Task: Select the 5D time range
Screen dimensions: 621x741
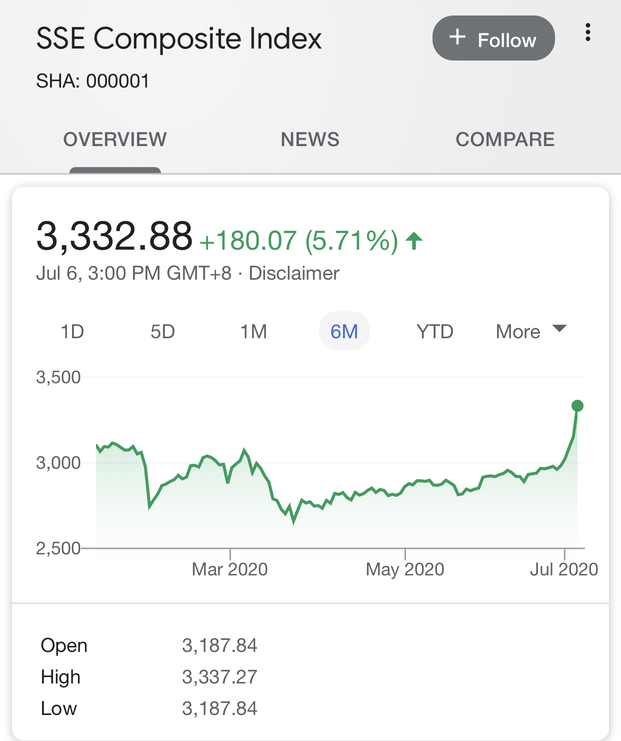Action: (x=163, y=332)
